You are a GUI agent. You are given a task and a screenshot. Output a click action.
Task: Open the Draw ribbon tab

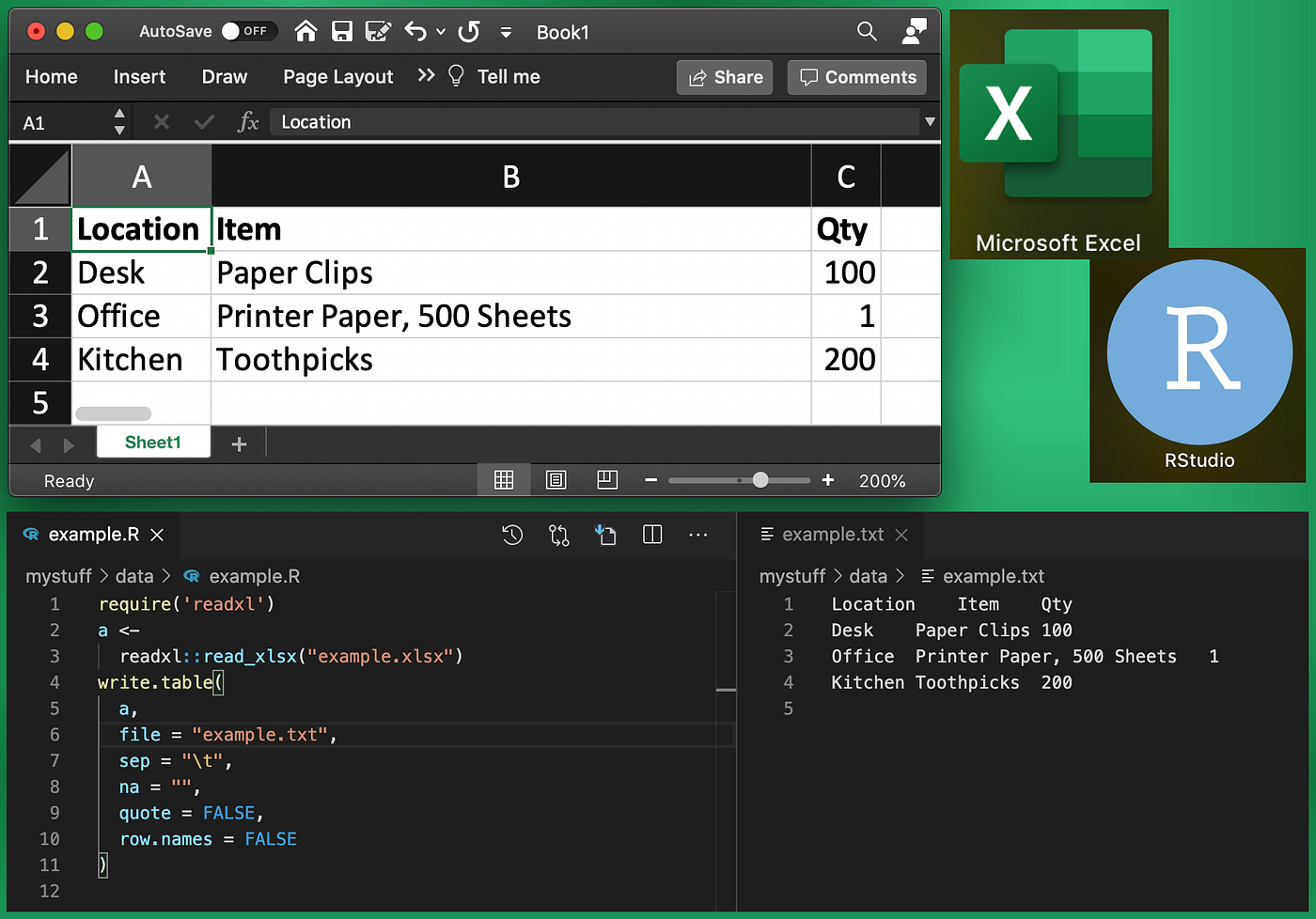pos(225,77)
